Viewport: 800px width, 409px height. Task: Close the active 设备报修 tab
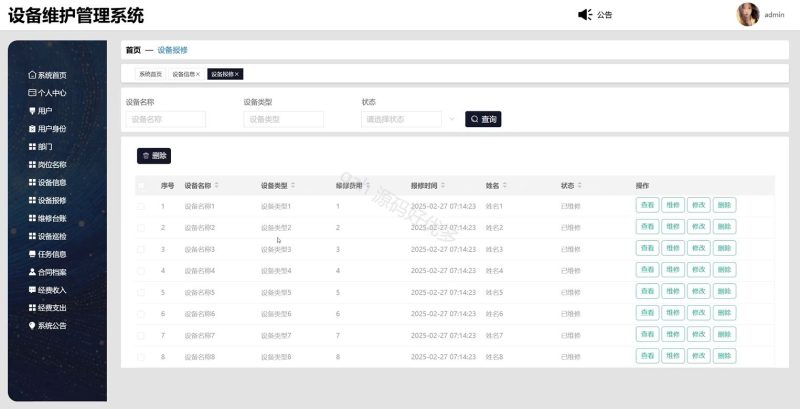[237, 74]
